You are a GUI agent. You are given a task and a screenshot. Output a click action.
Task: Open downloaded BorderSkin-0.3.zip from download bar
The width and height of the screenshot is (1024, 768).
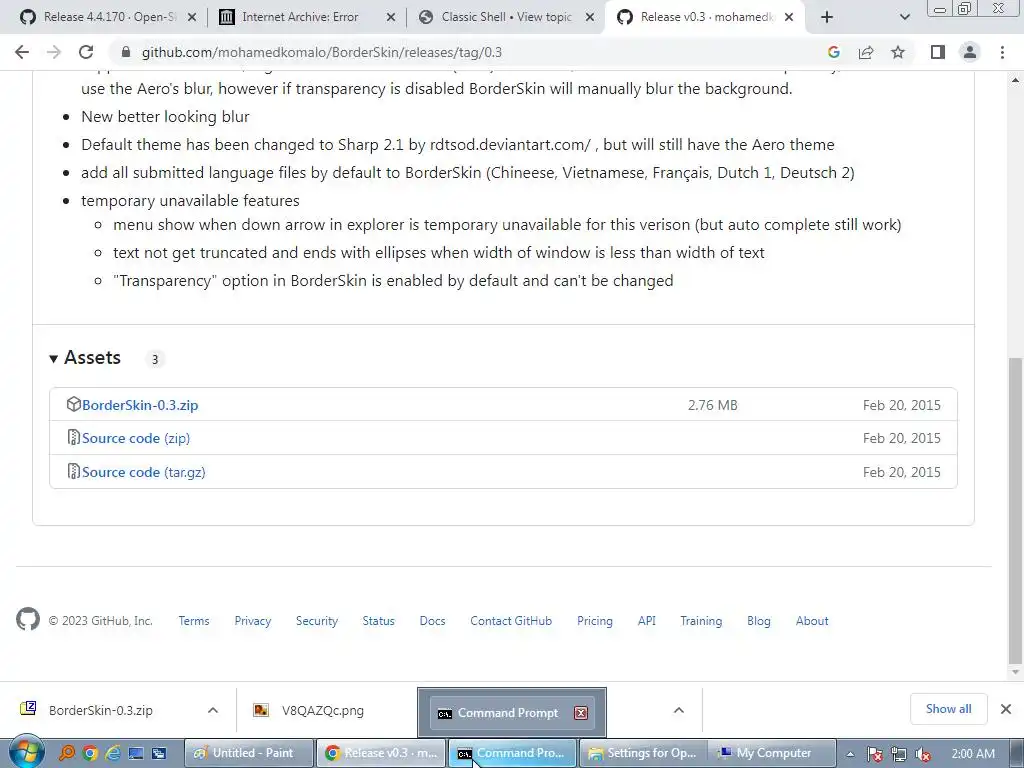tap(101, 711)
